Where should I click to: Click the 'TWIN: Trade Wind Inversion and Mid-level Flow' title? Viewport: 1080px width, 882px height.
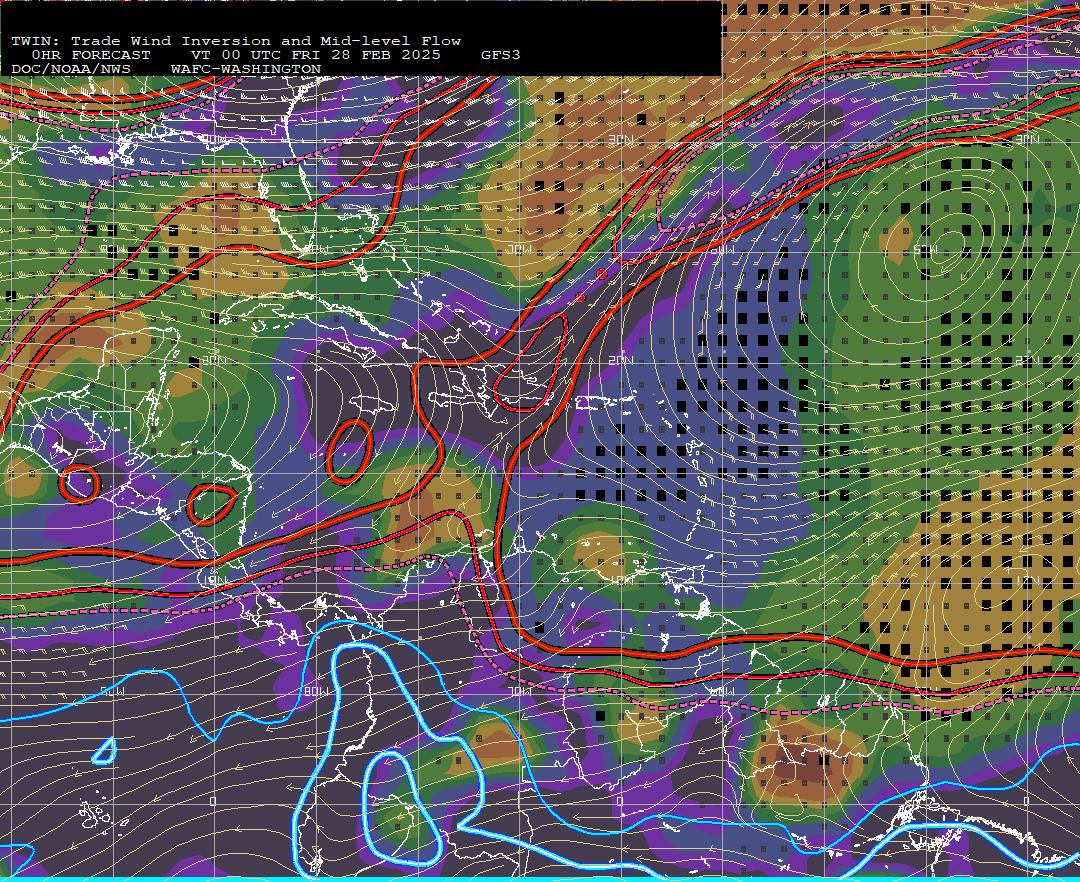(236, 41)
